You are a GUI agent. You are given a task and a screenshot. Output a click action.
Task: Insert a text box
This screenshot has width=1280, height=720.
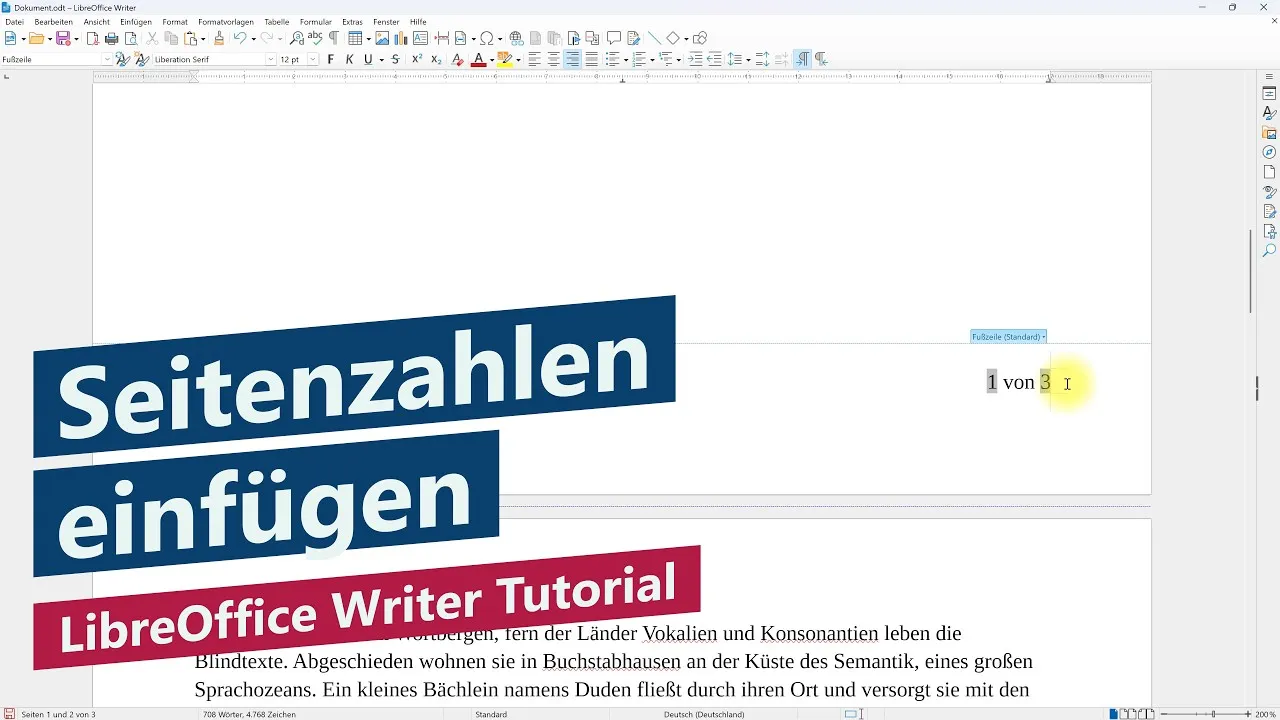tap(420, 39)
